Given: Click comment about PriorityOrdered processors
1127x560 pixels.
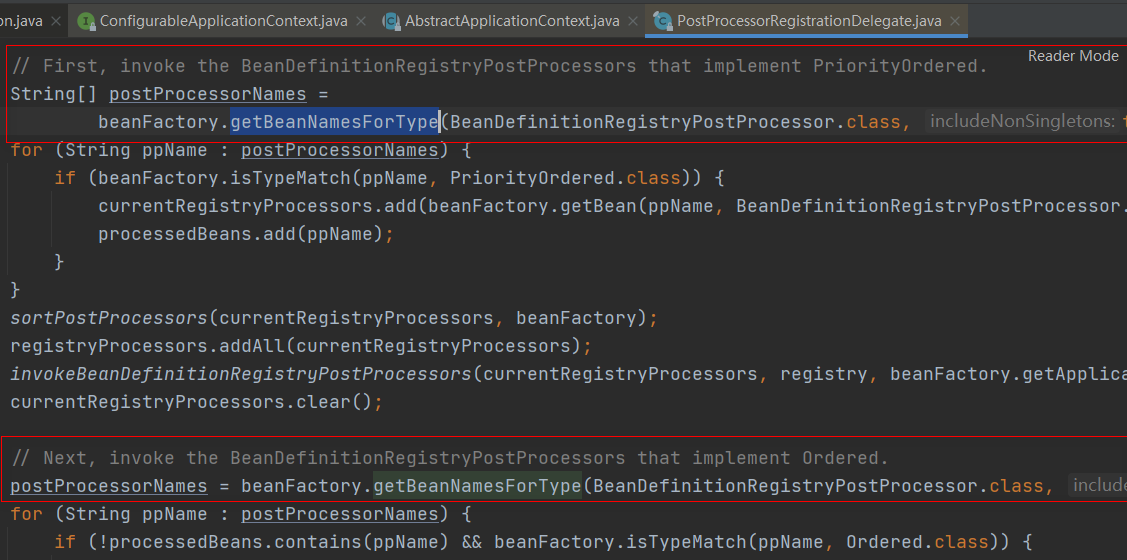Looking at the screenshot, I should tap(500, 66).
